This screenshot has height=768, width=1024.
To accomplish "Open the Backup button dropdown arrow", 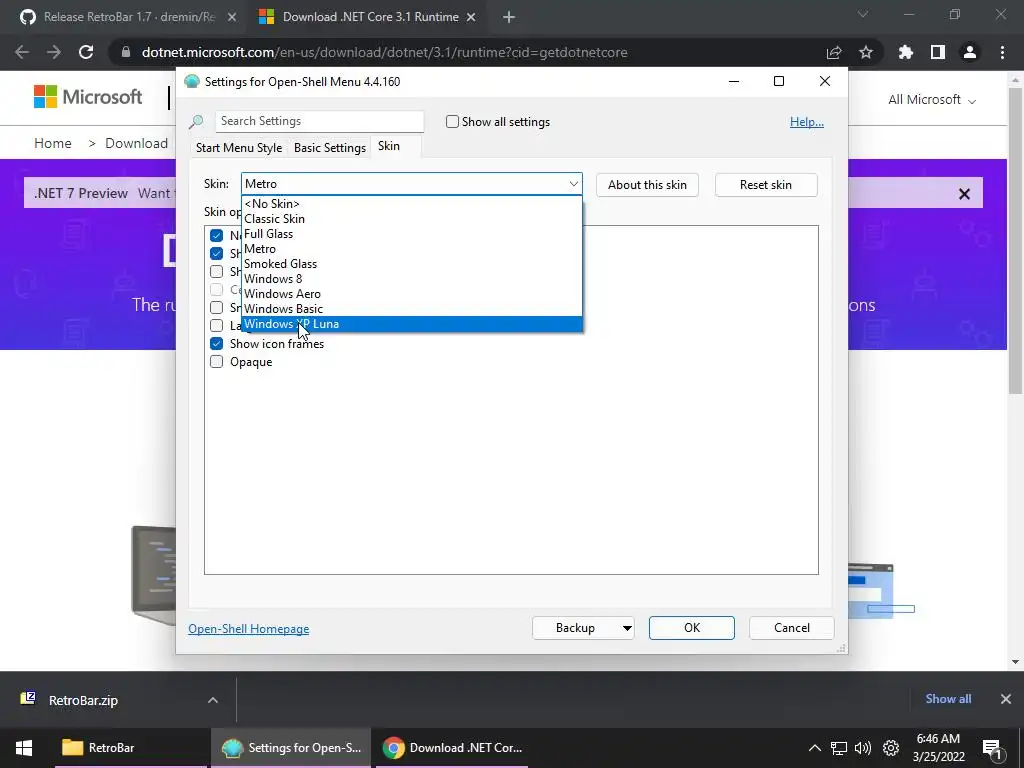I will tap(627, 628).
